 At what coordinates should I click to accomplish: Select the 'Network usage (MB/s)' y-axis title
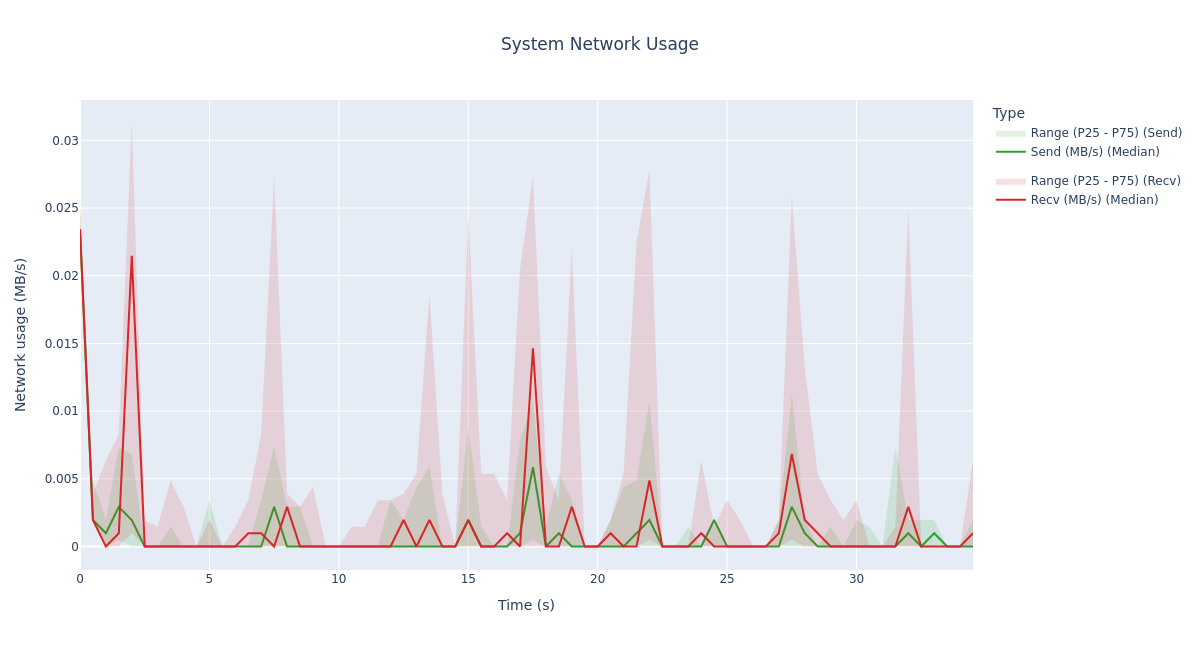[21, 334]
